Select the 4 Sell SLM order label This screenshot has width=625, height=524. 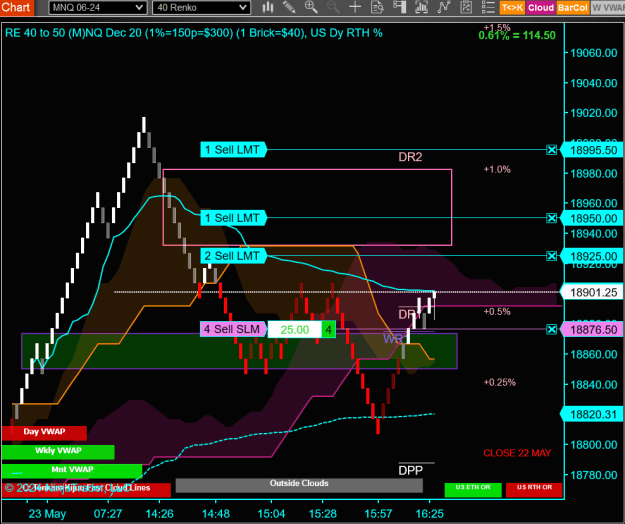pos(233,329)
